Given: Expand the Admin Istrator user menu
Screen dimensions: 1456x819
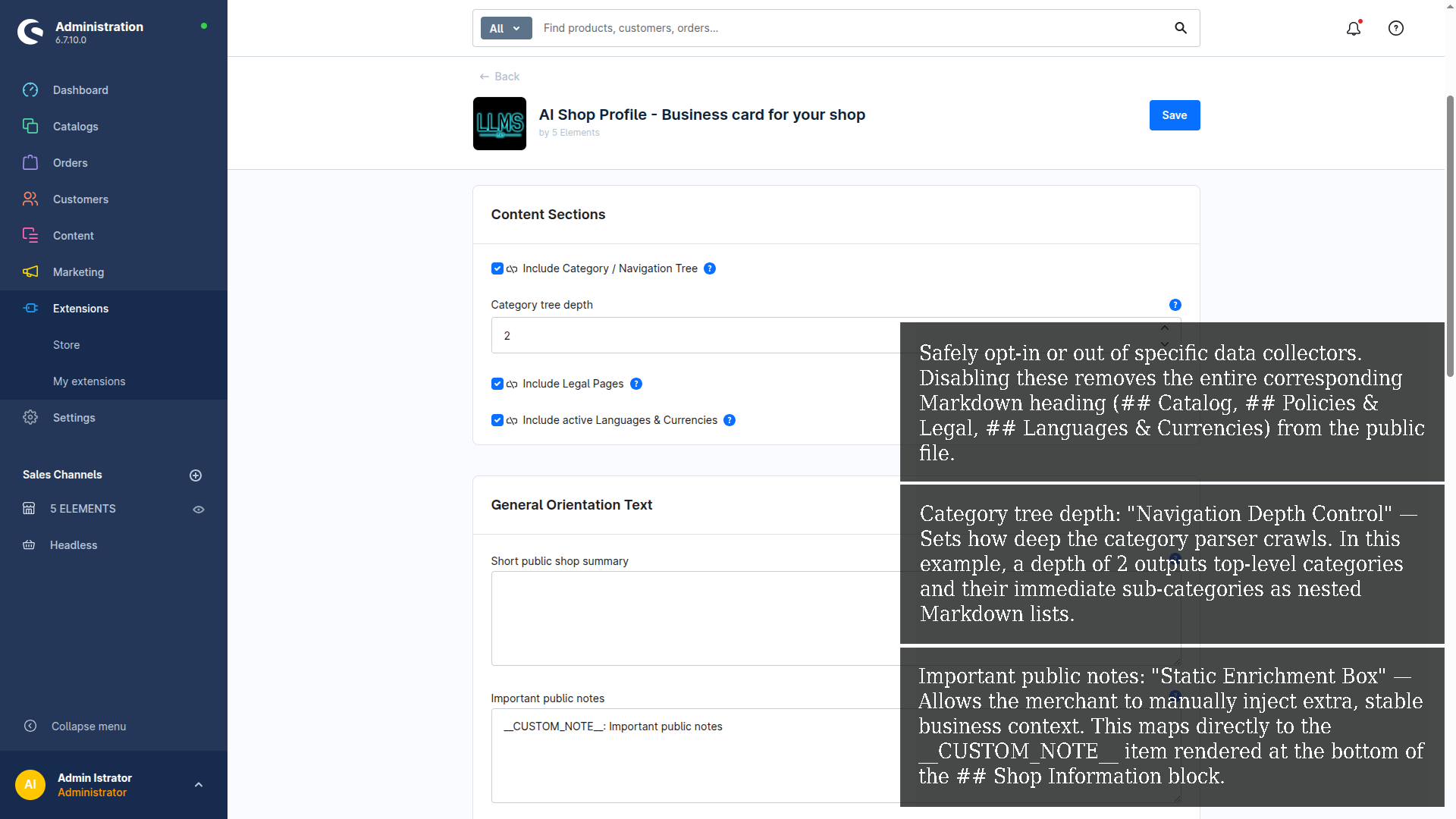Looking at the screenshot, I should tap(199, 785).
